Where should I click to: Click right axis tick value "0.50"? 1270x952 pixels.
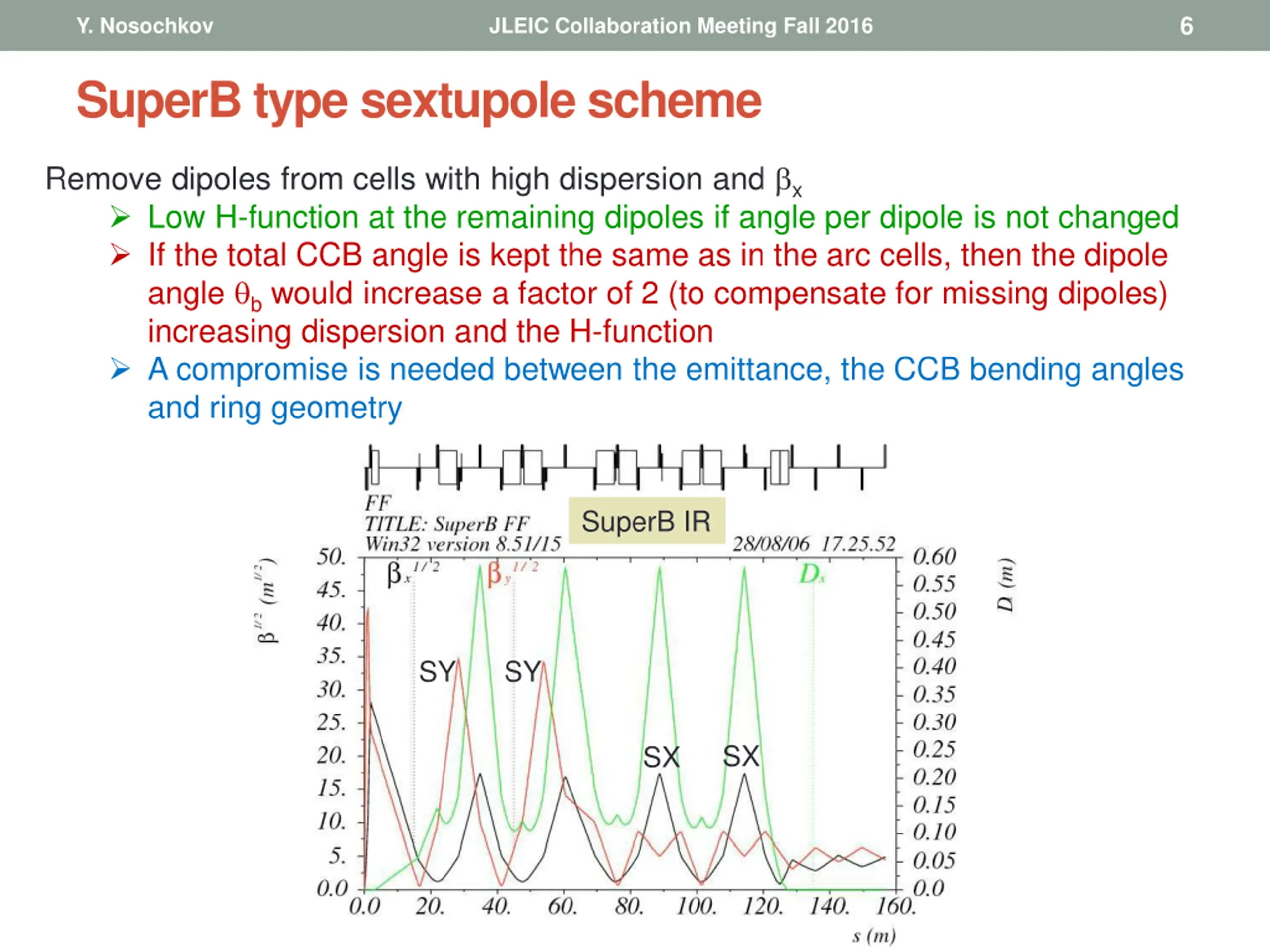pyautogui.click(x=935, y=612)
